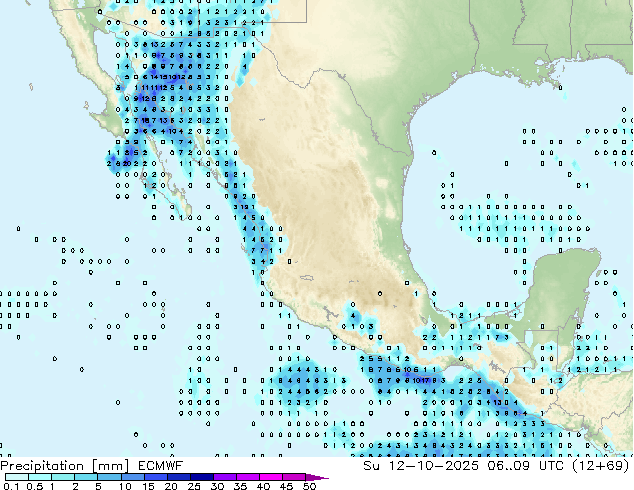Click the '45' legend scale label

click(287, 486)
